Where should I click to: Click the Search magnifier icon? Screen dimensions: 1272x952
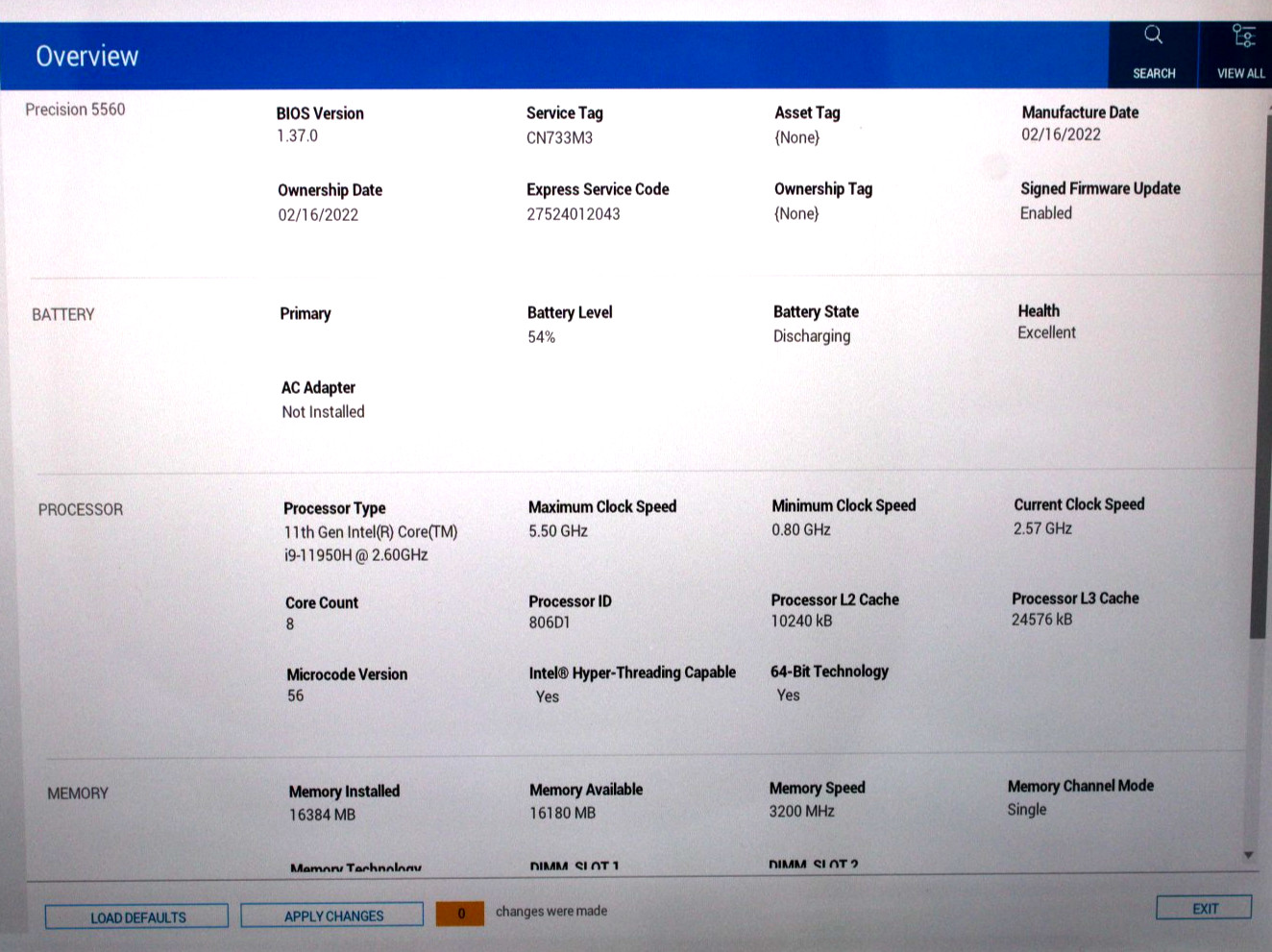(1153, 36)
